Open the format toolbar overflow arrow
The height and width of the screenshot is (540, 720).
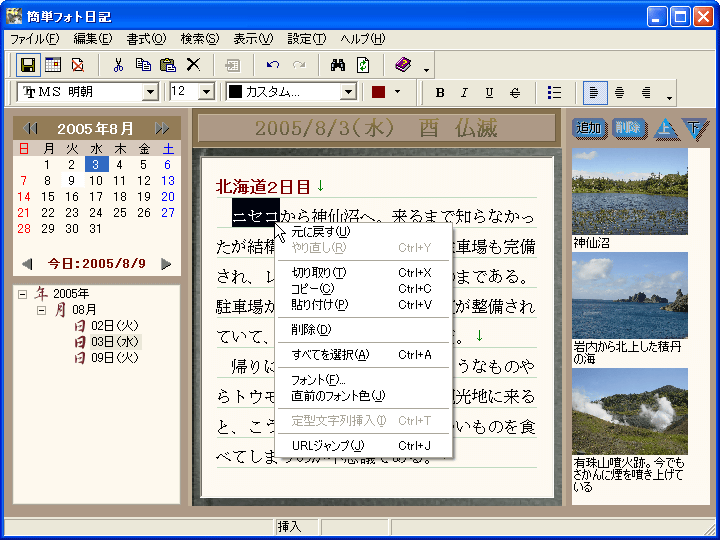coord(669,98)
